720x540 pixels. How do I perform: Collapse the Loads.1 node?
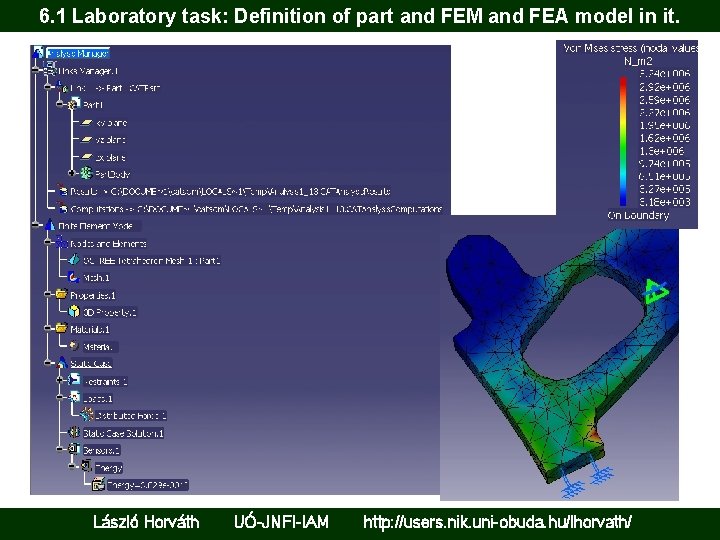tap(60, 398)
